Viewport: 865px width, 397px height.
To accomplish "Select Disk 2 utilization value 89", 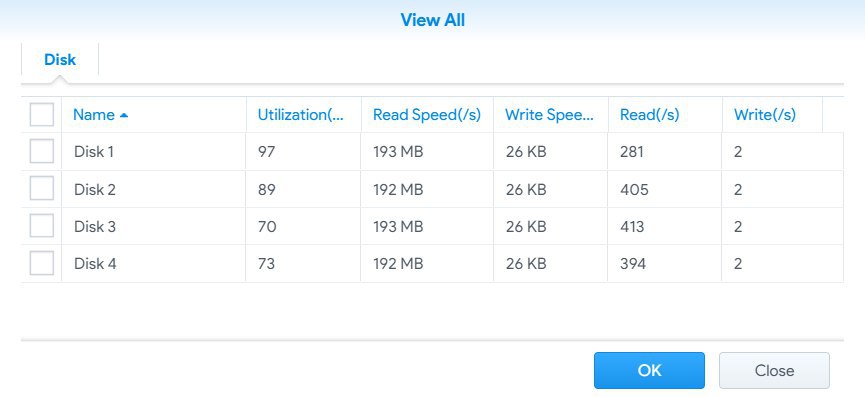I will click(266, 190).
